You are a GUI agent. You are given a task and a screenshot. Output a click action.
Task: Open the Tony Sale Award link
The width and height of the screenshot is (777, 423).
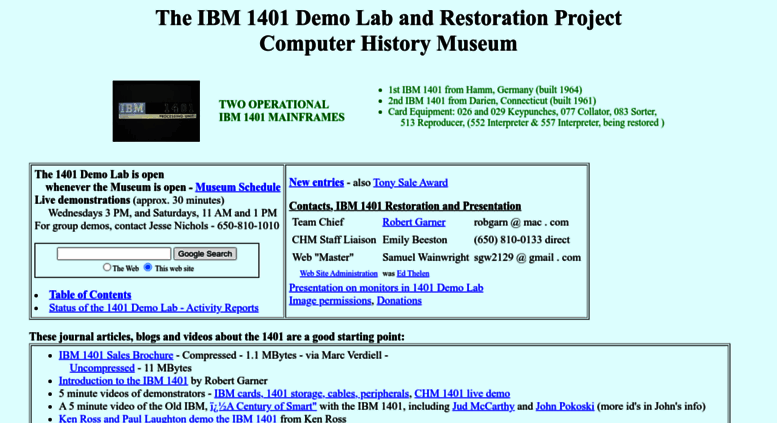pyautogui.click(x=410, y=183)
